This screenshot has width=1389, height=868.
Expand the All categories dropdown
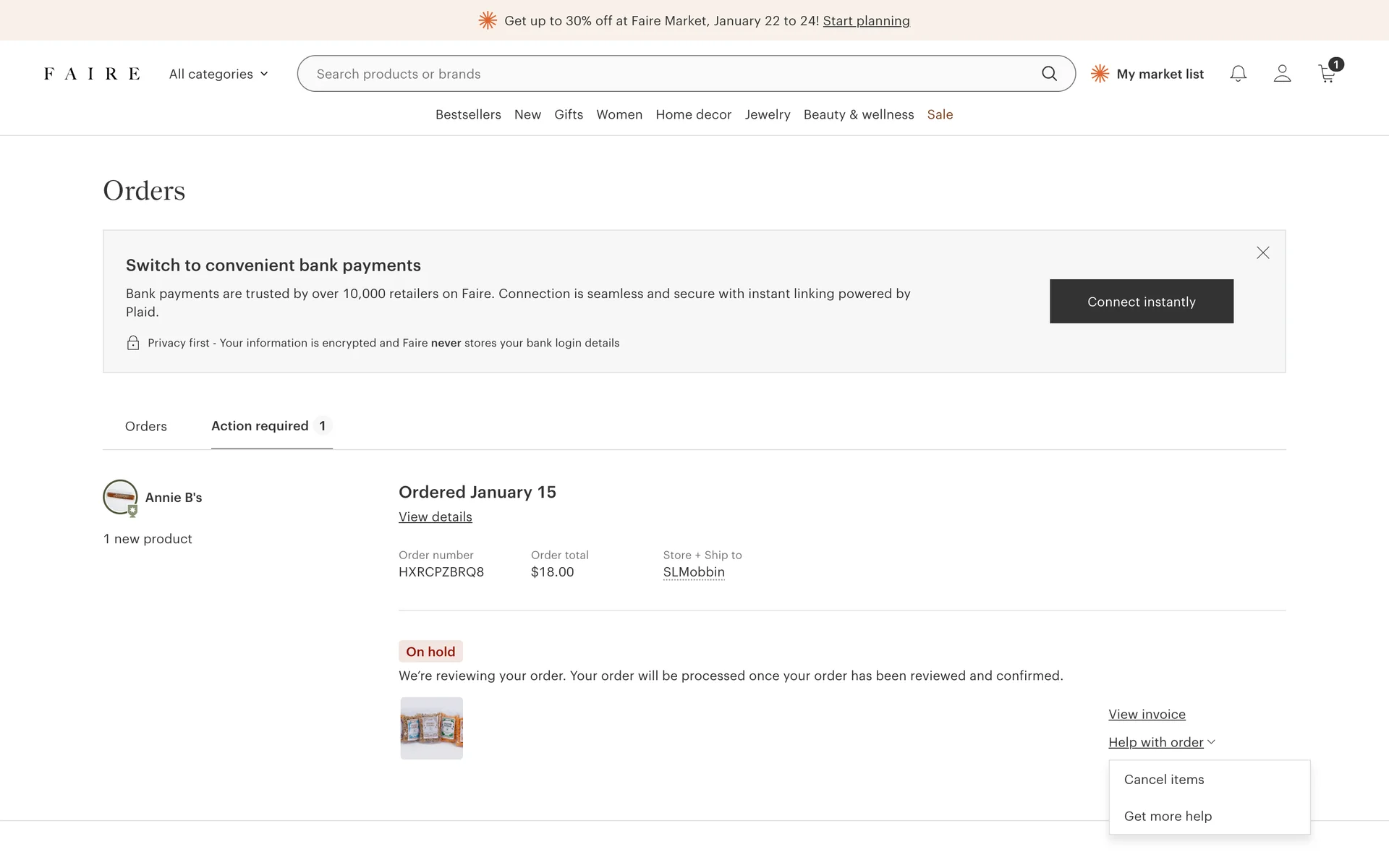click(218, 74)
